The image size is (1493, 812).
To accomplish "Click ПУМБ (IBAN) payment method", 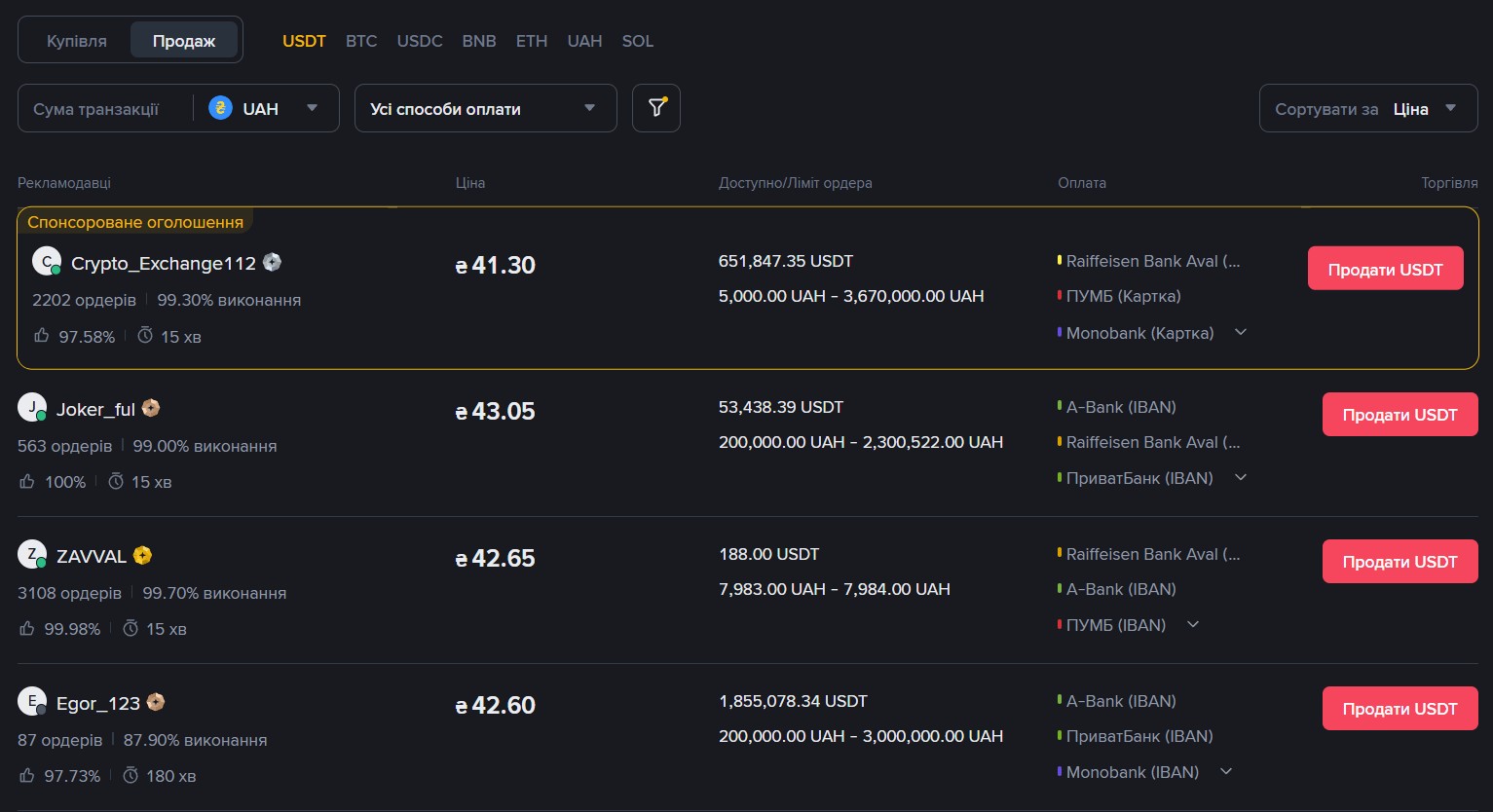I will tap(1116, 625).
